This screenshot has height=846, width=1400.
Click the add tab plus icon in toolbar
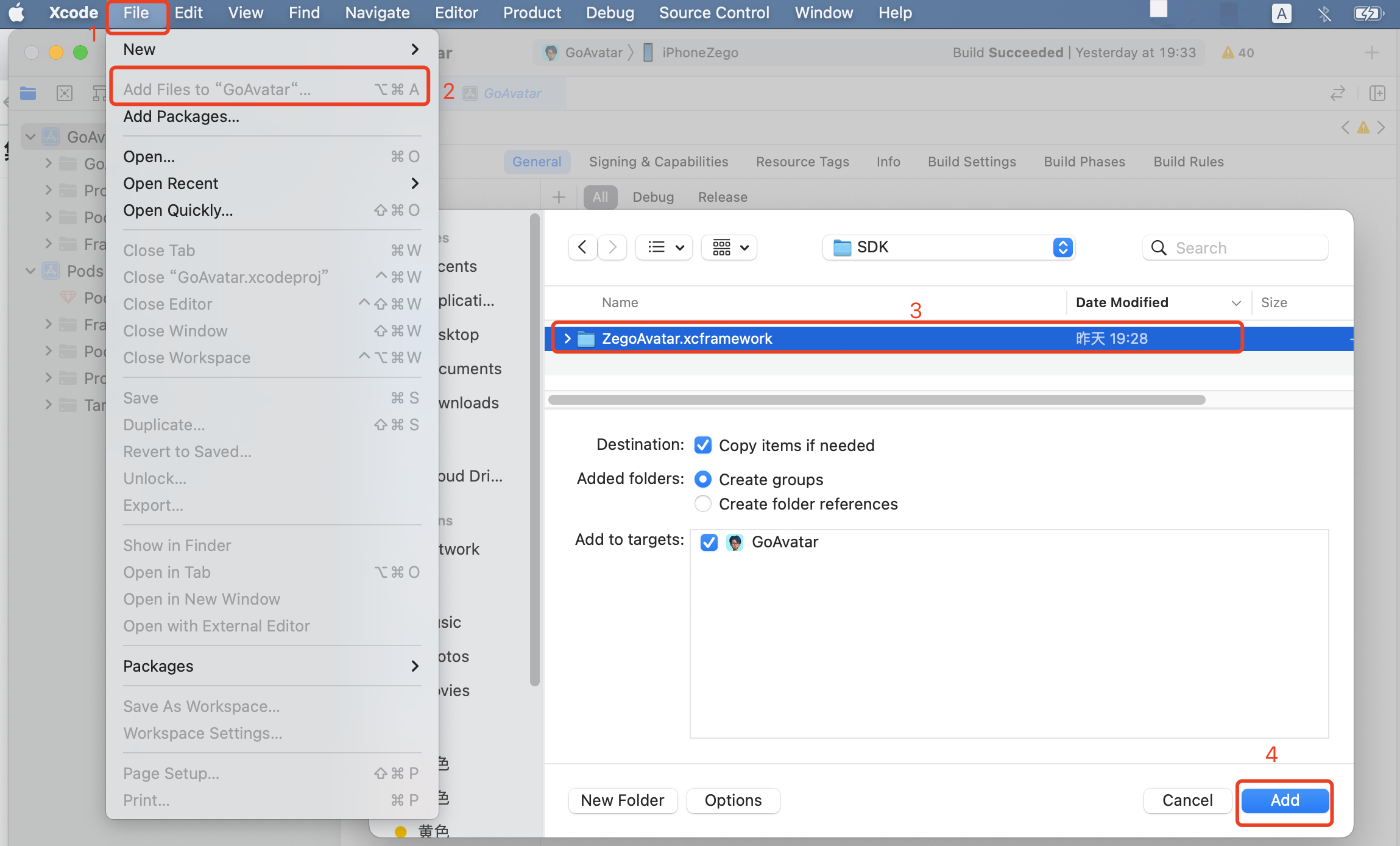pyautogui.click(x=1371, y=52)
